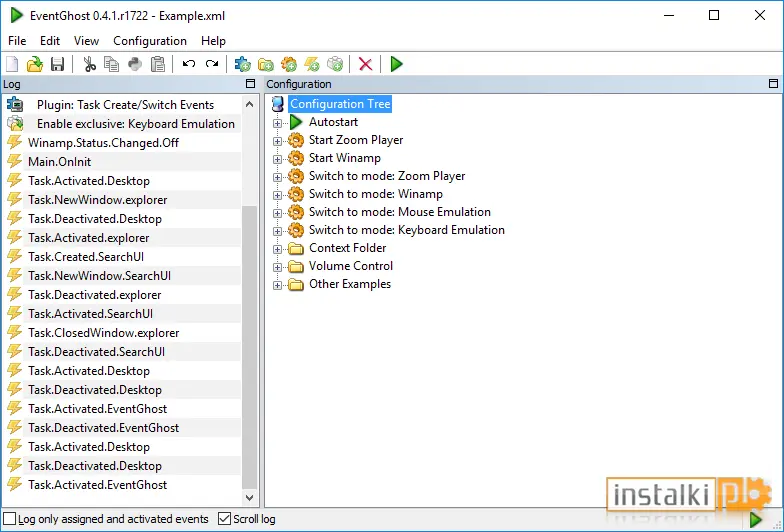
Task: Open a configuration file from toolbar
Action: coord(34,64)
